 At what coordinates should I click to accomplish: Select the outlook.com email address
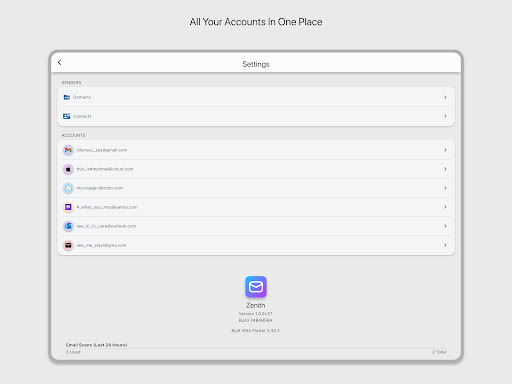pyautogui.click(x=106, y=226)
